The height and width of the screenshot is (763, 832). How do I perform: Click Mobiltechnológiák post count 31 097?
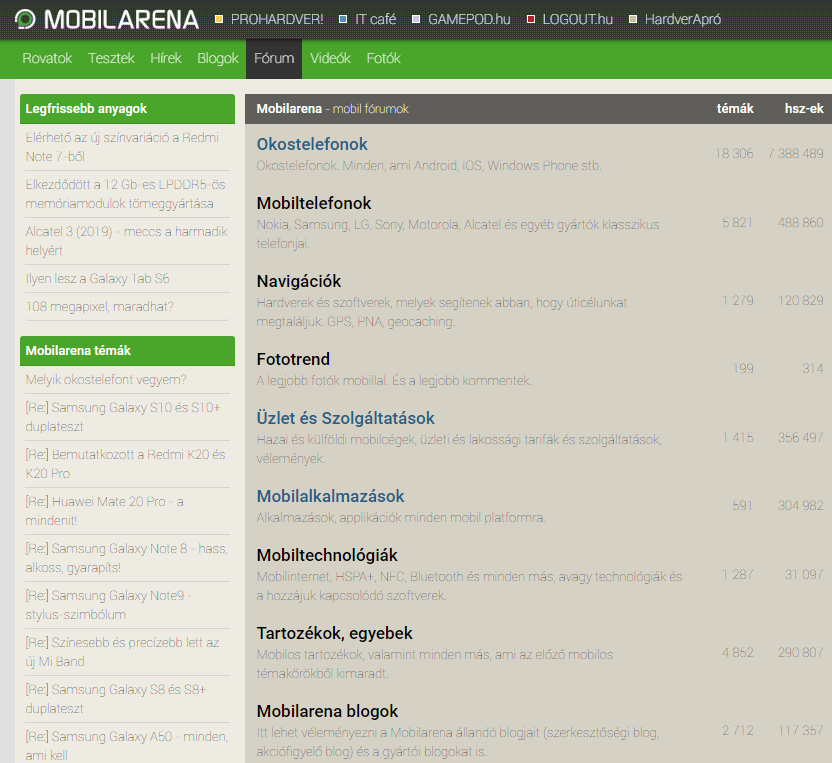(x=804, y=575)
